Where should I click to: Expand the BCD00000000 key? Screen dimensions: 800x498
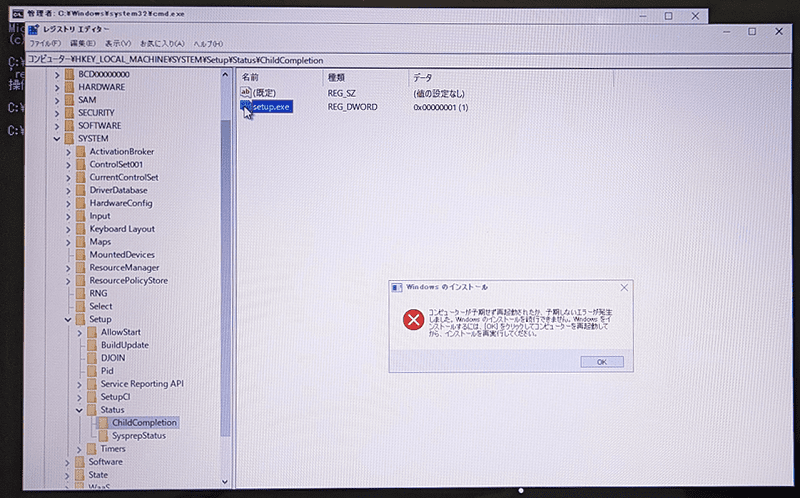coord(57,74)
